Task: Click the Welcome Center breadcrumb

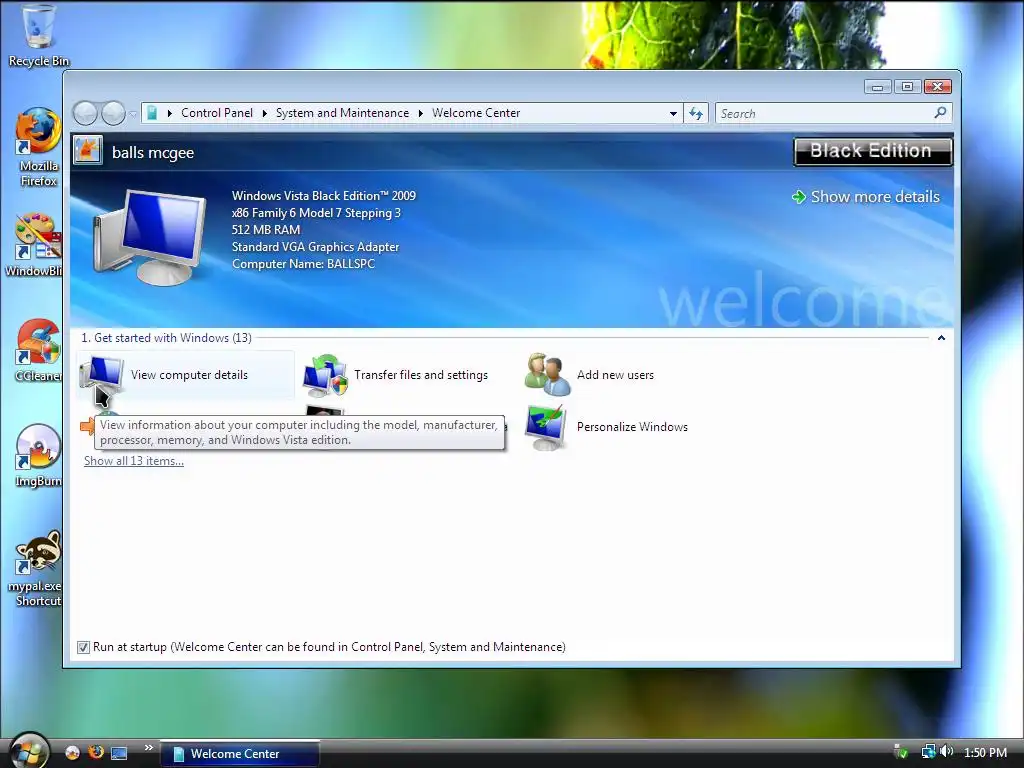Action: point(476,113)
